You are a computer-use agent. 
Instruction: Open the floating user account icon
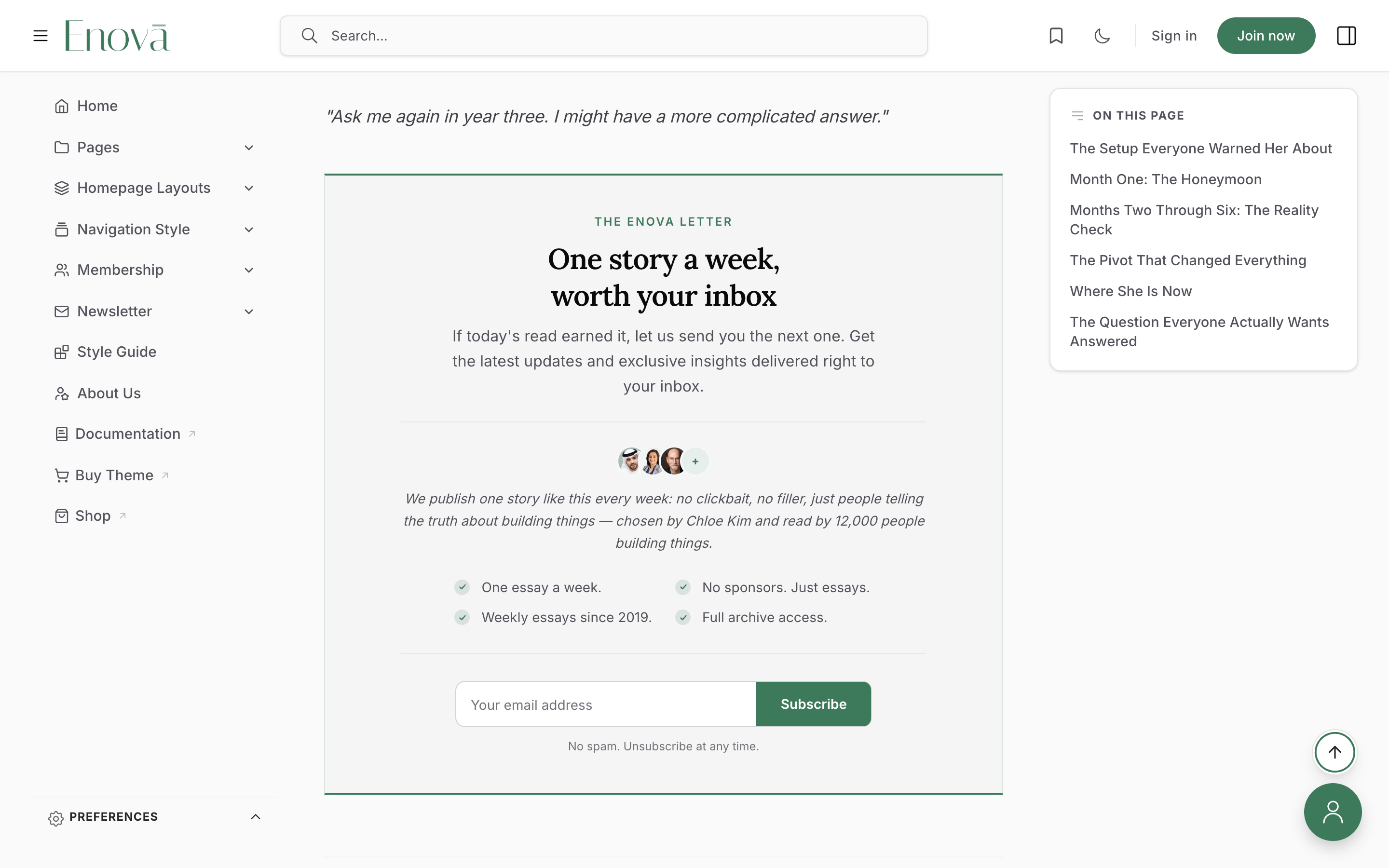point(1333,812)
